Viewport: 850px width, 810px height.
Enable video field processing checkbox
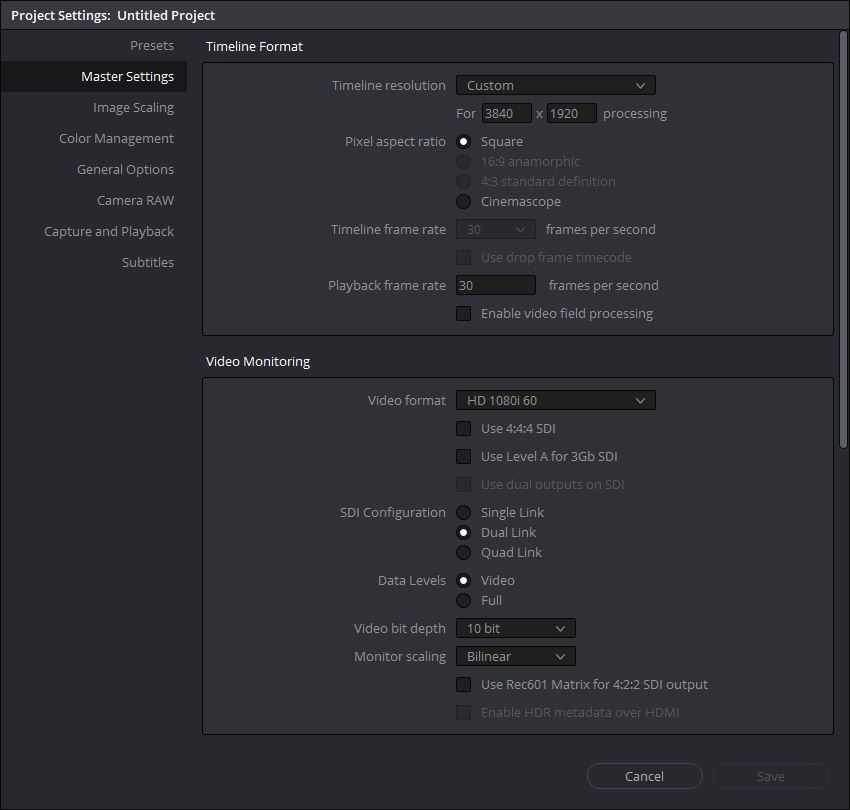pyautogui.click(x=463, y=313)
